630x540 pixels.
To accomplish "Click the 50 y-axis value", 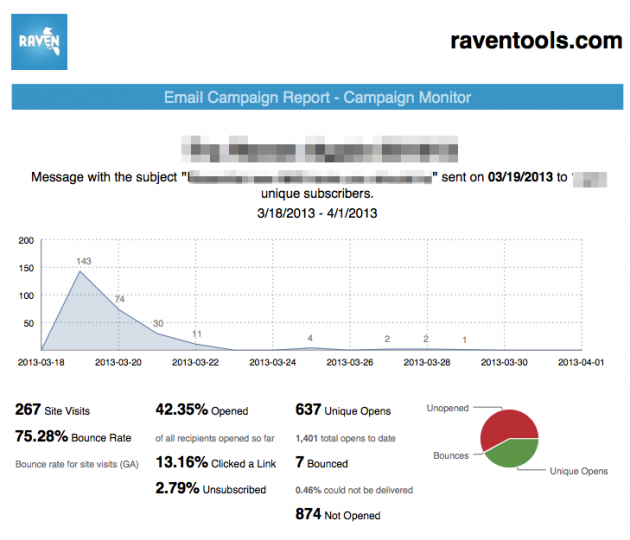I will pos(29,323).
